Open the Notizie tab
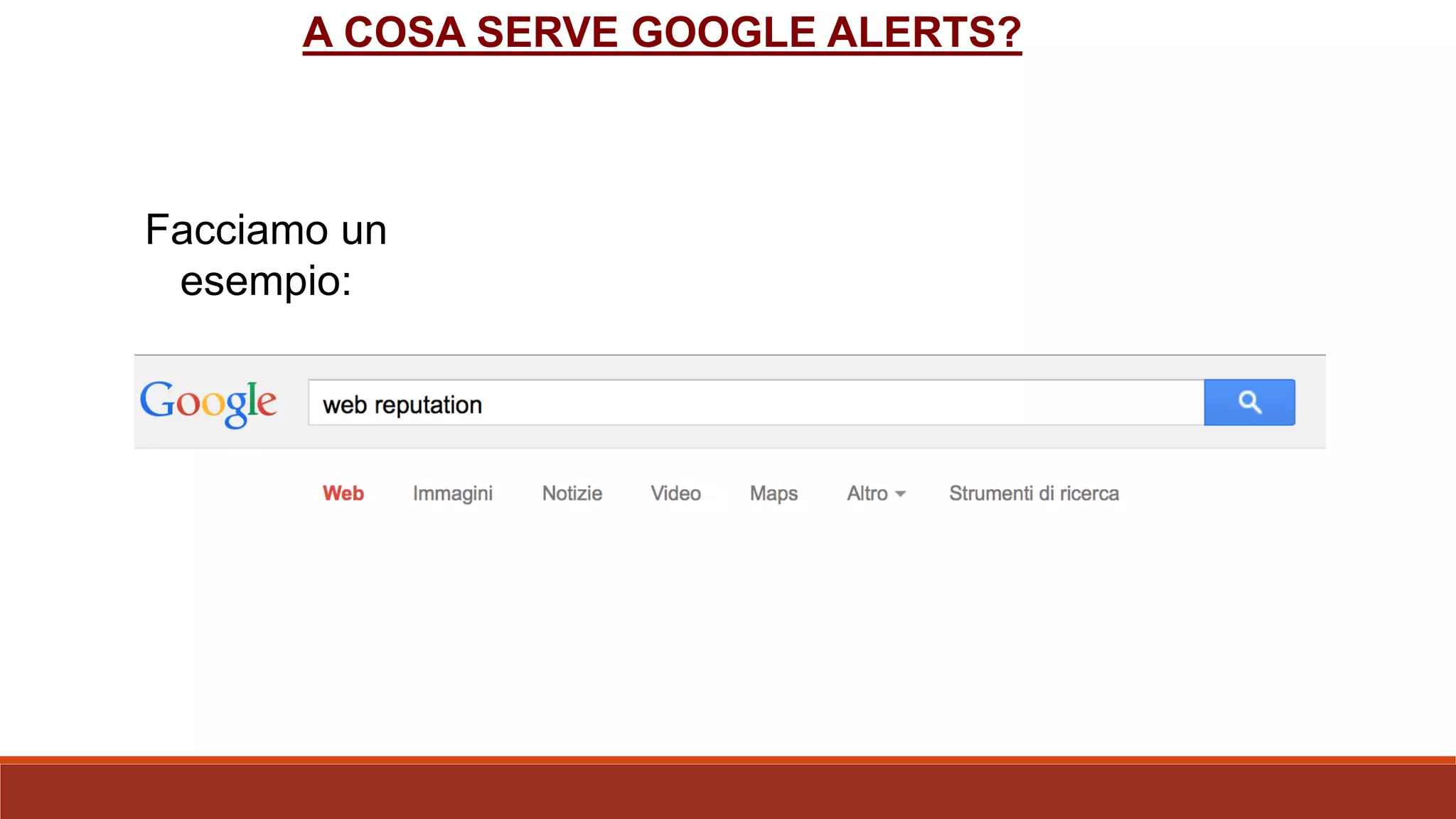Screen dimensions: 1456x819 572,493
